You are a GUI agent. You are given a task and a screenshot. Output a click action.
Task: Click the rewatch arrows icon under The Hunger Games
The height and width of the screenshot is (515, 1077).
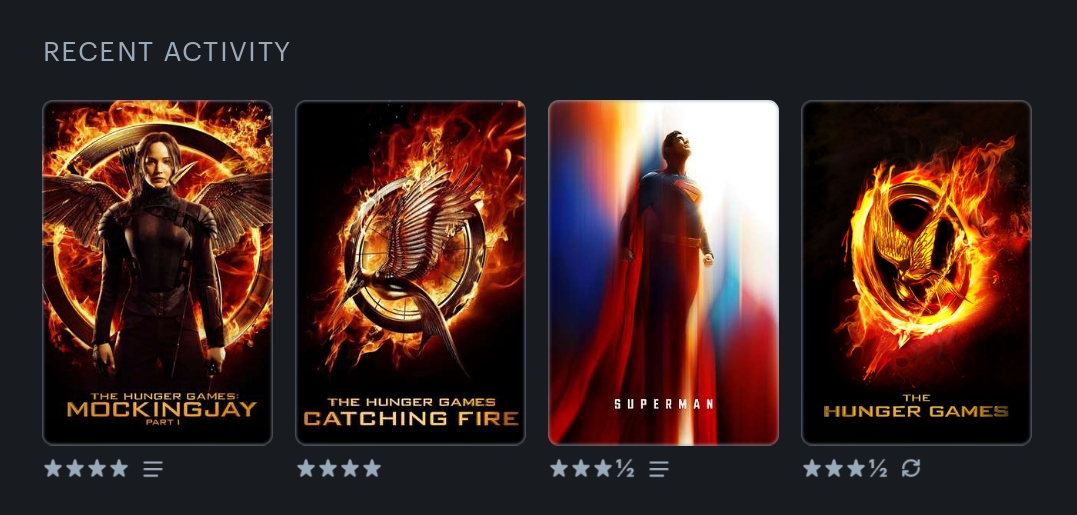tap(911, 468)
